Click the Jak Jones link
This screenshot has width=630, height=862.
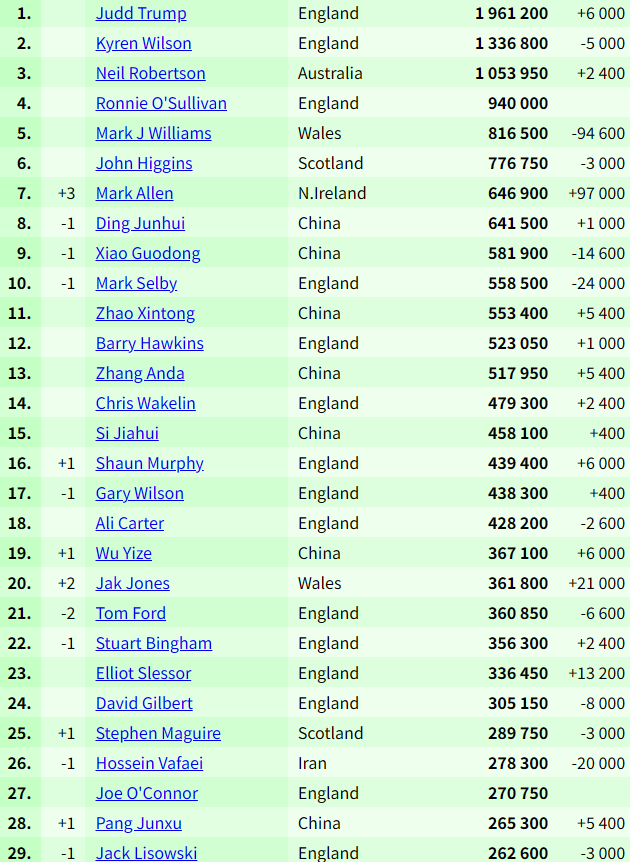pyautogui.click(x=132, y=584)
